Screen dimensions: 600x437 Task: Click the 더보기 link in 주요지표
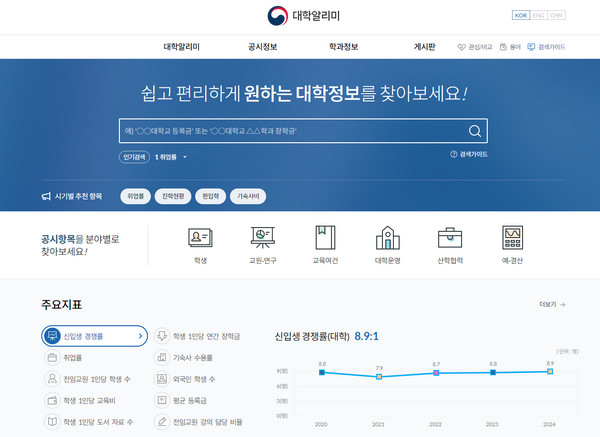pos(552,305)
